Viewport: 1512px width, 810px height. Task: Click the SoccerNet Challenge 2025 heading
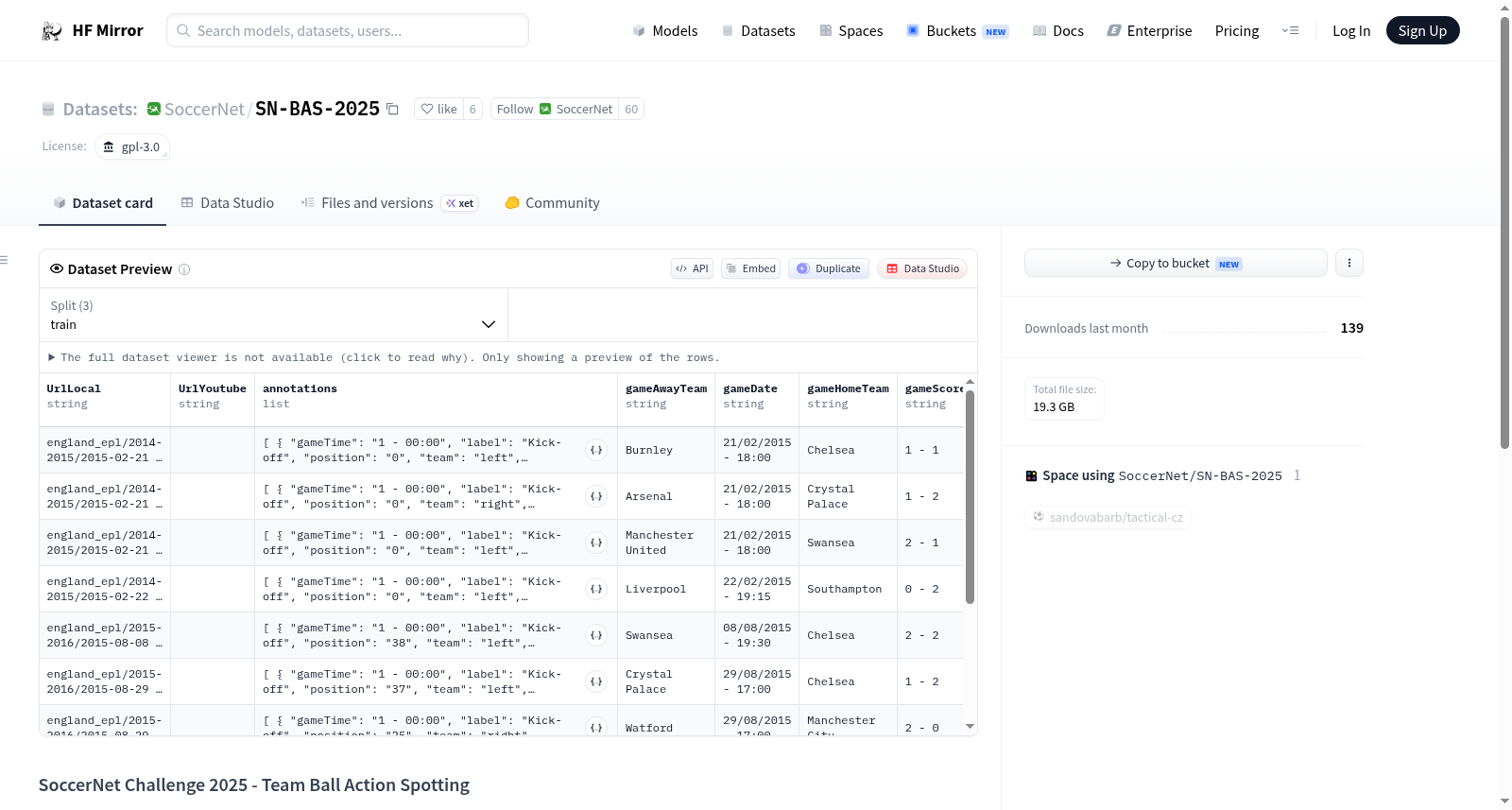point(254,785)
